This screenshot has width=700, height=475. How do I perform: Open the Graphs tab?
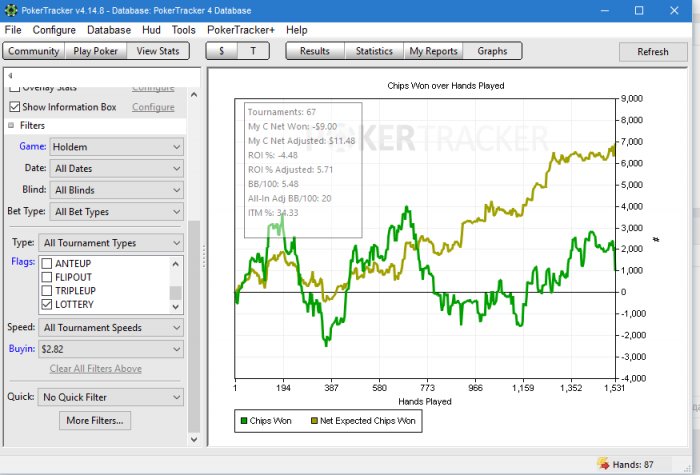click(492, 51)
